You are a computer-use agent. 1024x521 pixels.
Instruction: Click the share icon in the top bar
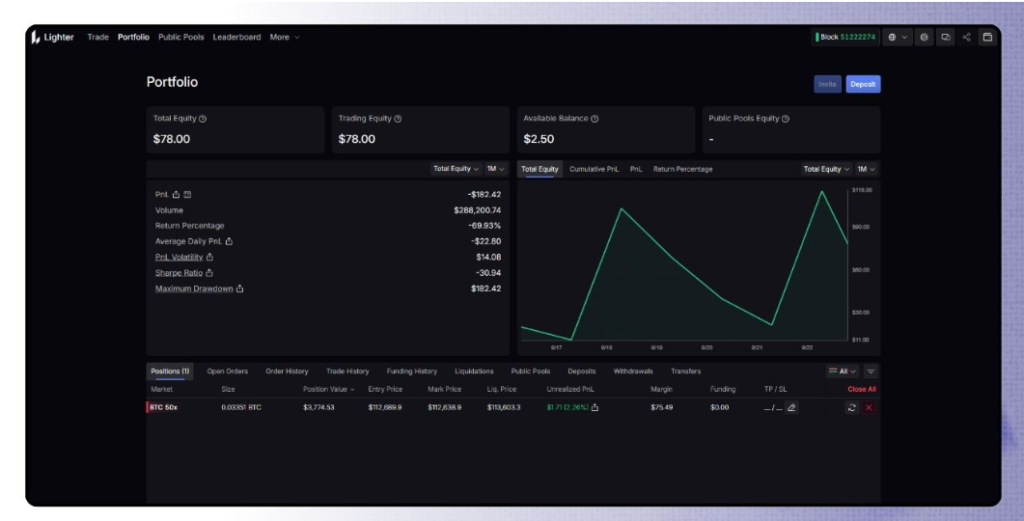[x=966, y=37]
